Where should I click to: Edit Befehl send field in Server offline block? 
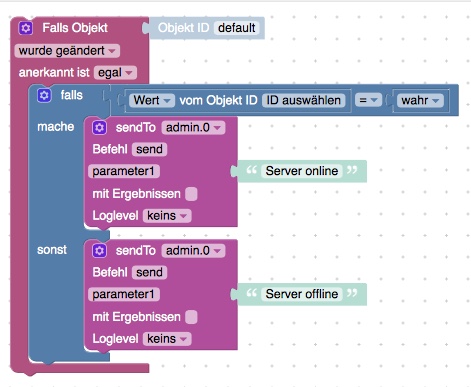click(149, 272)
